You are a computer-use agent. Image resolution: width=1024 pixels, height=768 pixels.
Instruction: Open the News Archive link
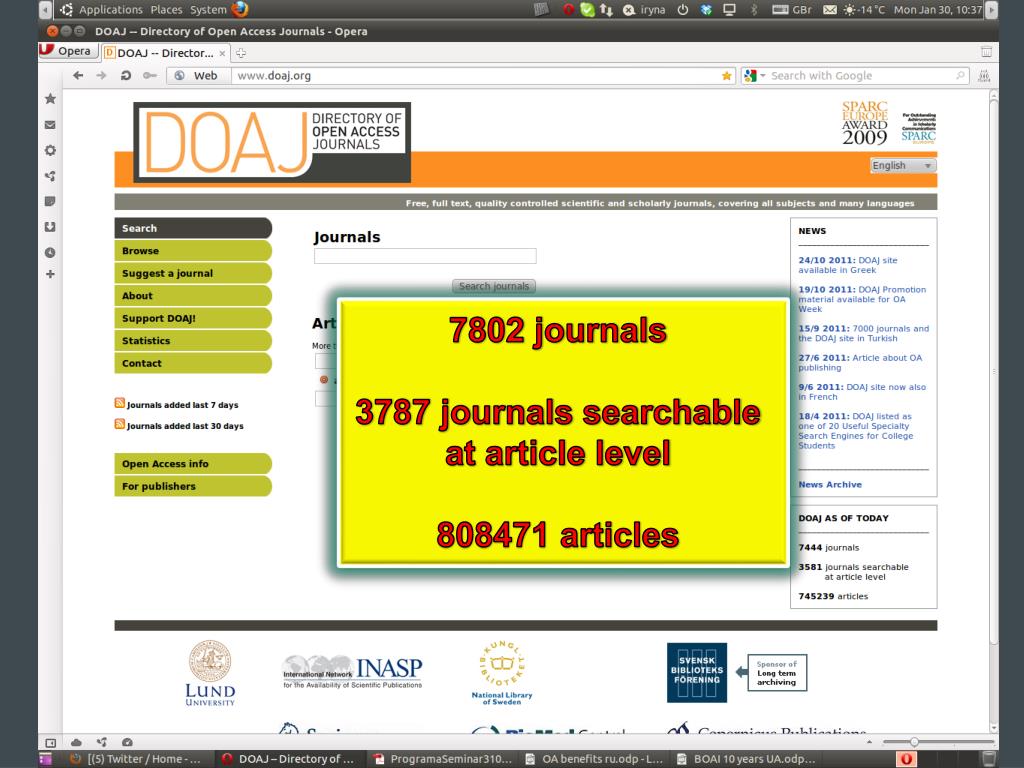tap(830, 485)
